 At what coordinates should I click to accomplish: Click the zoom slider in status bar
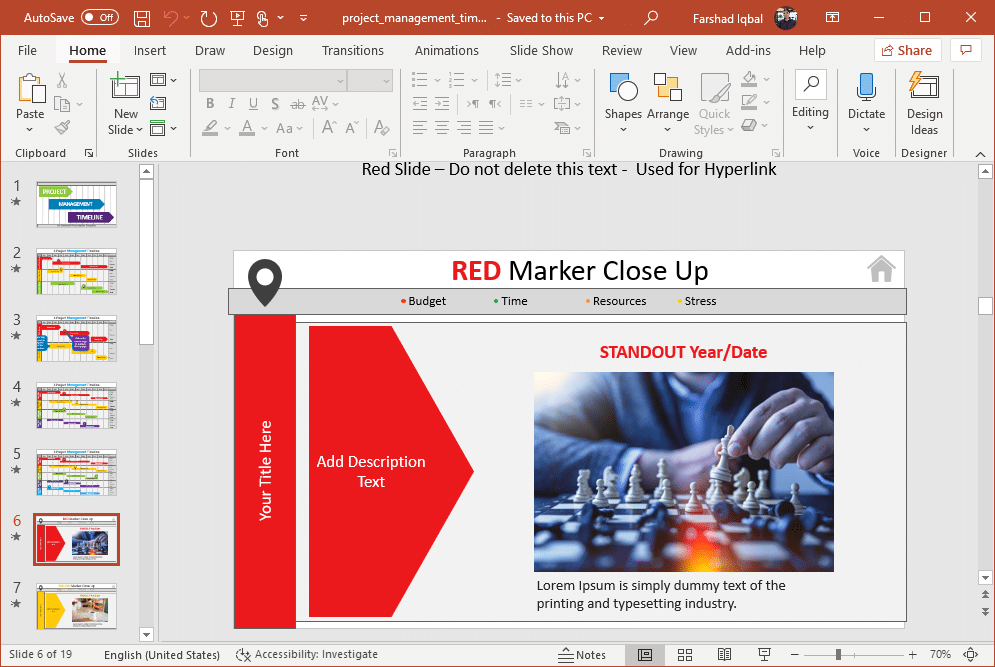pos(839,654)
